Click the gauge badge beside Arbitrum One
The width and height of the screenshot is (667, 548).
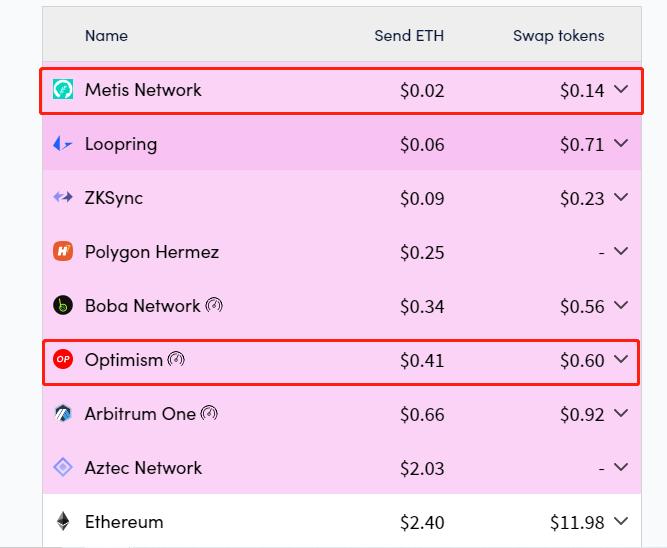click(209, 413)
